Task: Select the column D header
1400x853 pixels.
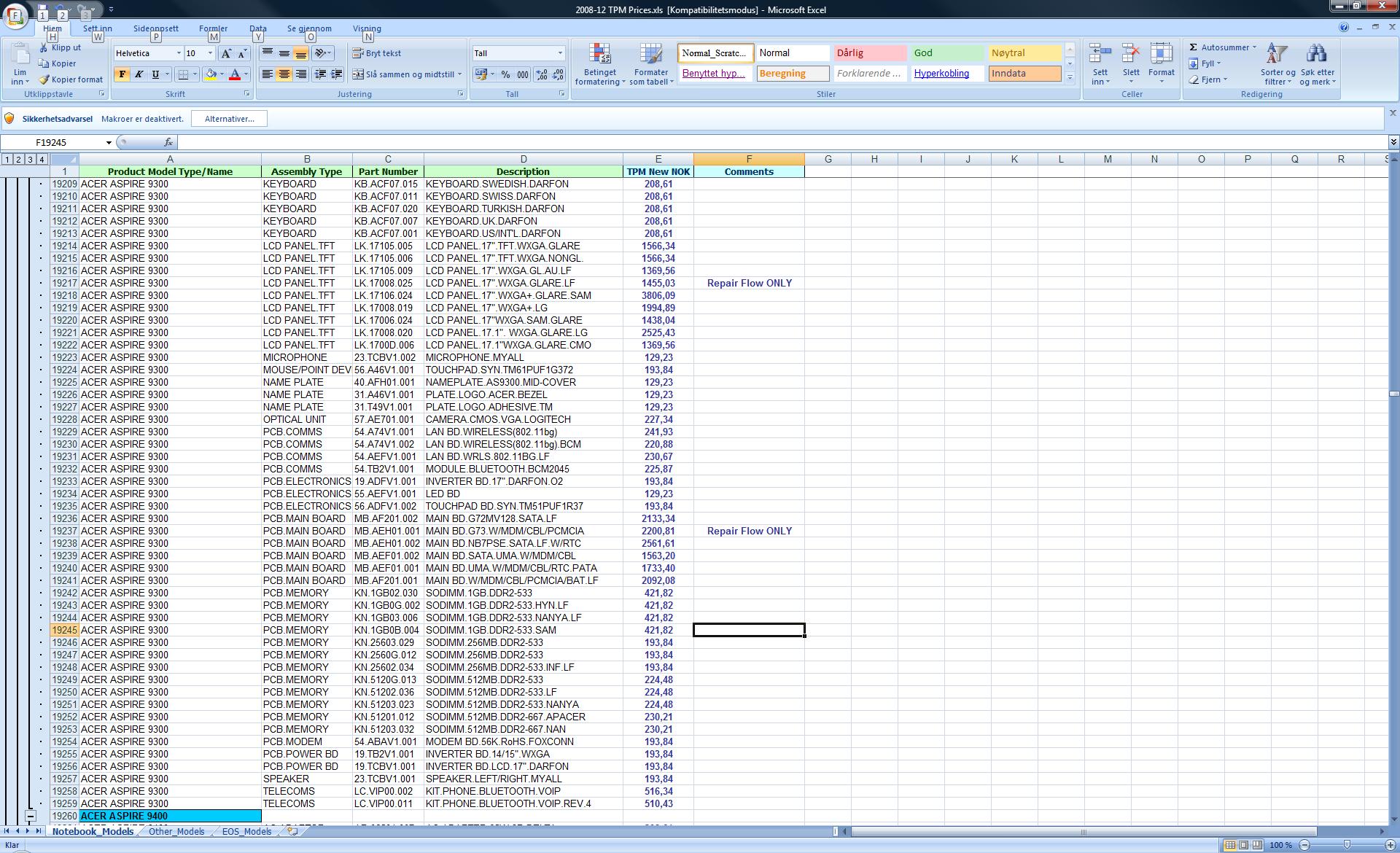Action: tap(523, 159)
